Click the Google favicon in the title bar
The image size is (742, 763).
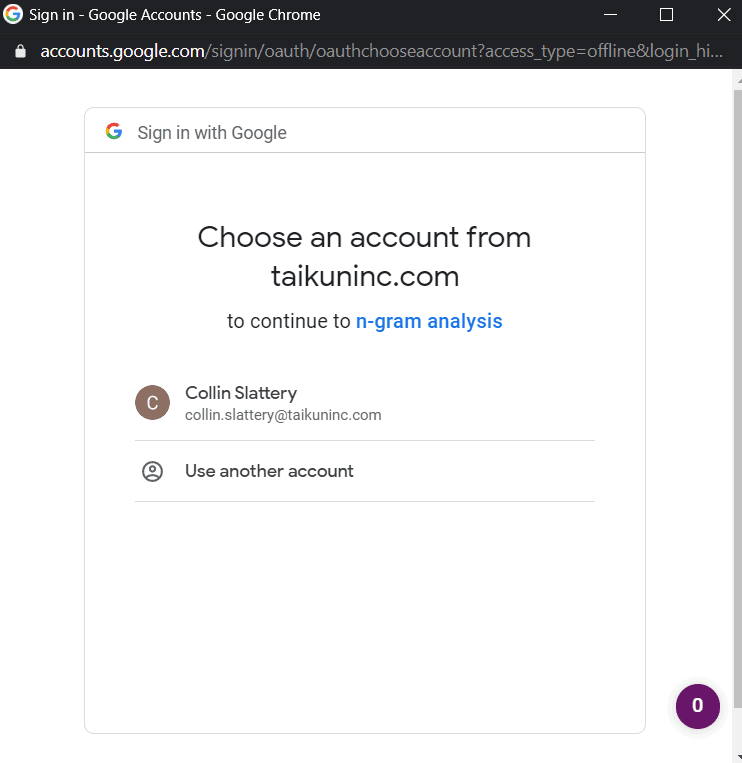[13, 14]
